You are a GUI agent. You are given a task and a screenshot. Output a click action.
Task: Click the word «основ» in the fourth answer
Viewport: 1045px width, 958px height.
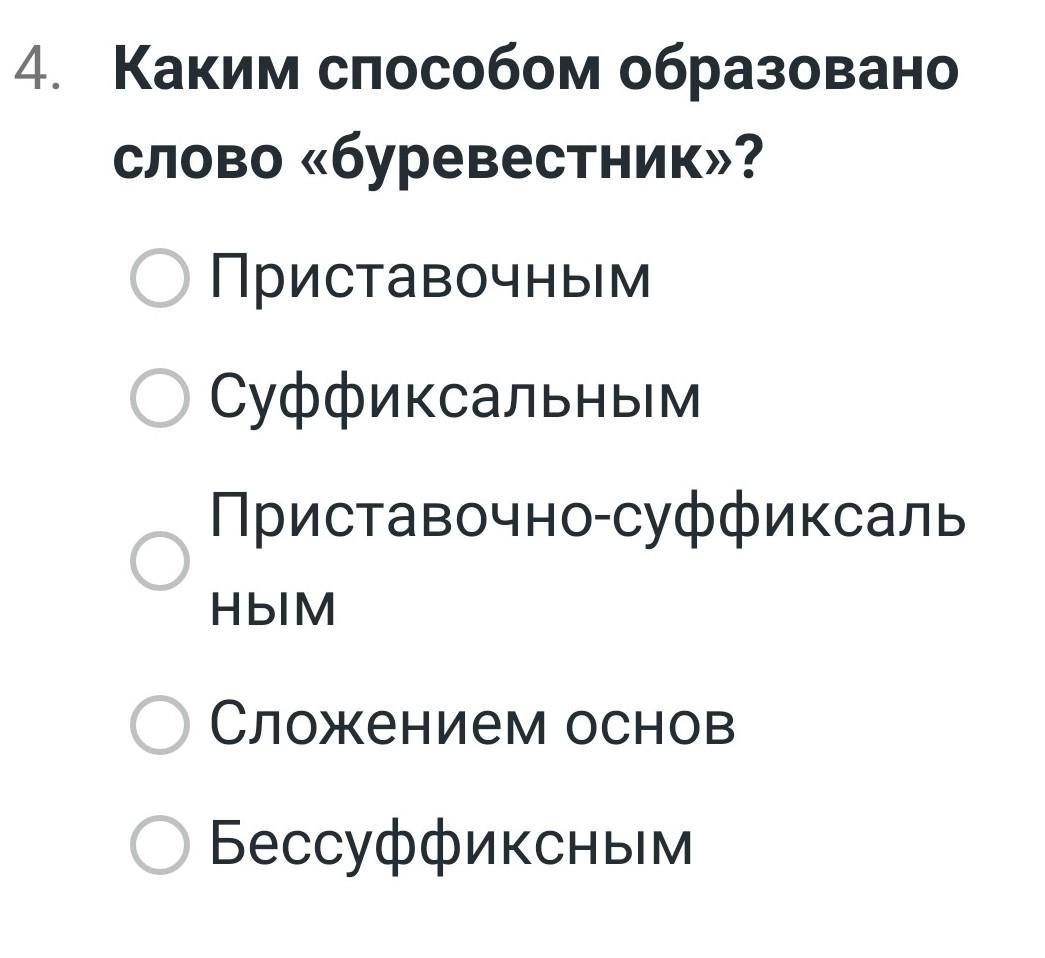[x=650, y=725]
